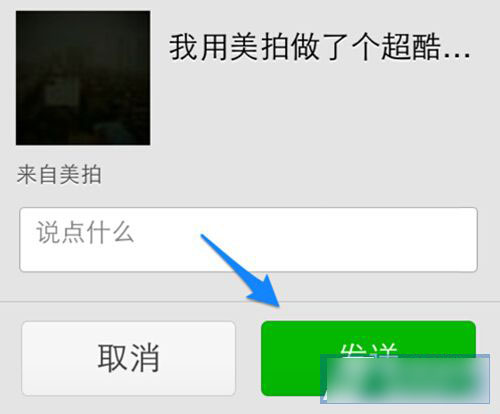500x414 pixels.
Task: Click the blurred watermark overlay
Action: pyautogui.click(x=405, y=379)
